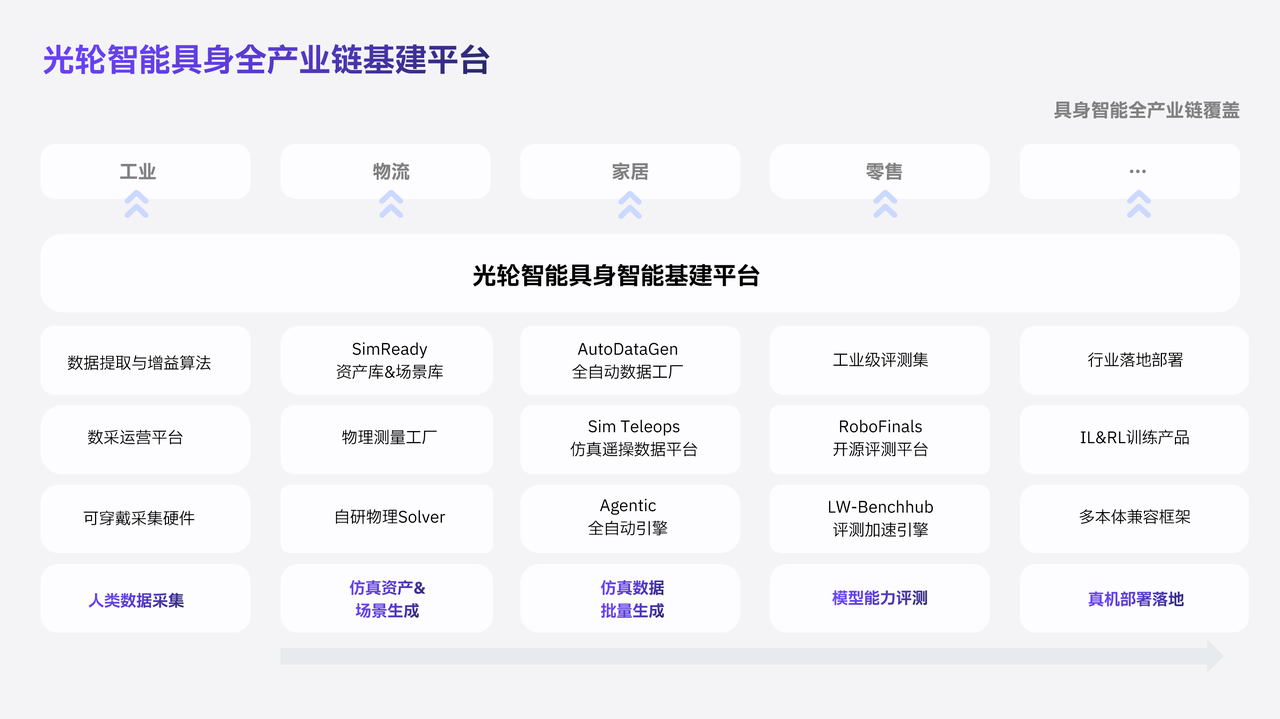
Task: Click the gray progress arrow at the bottom
Action: (x=750, y=656)
